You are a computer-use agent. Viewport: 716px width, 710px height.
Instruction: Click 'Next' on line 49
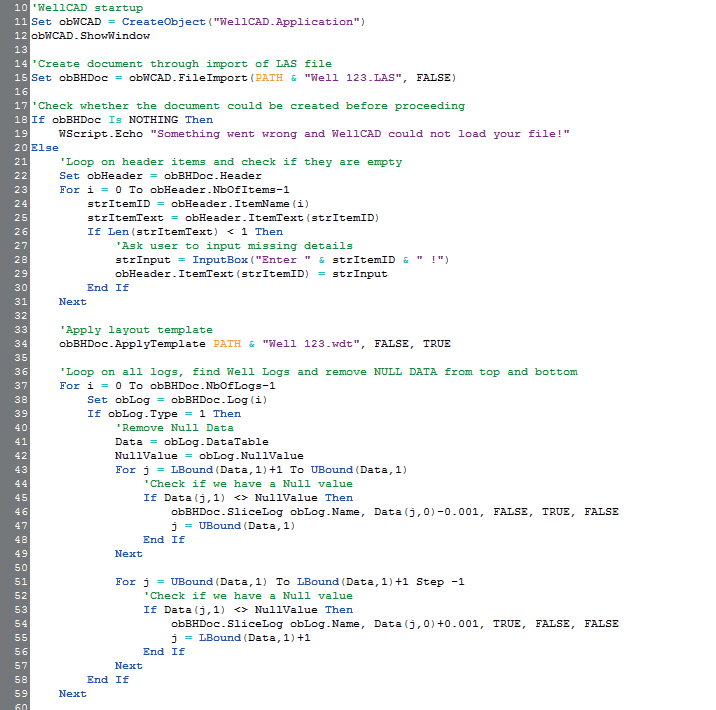tap(129, 554)
